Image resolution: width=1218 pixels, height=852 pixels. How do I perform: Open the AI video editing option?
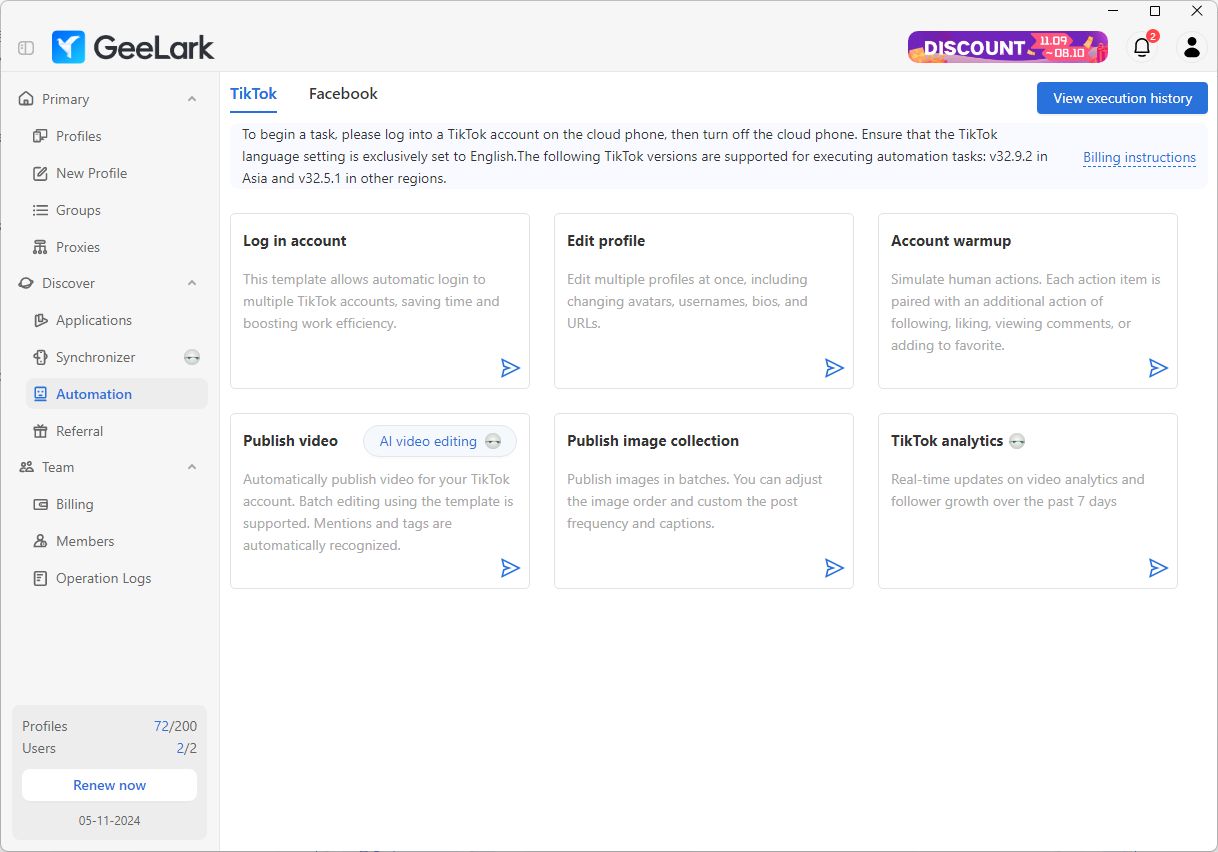pos(438,441)
